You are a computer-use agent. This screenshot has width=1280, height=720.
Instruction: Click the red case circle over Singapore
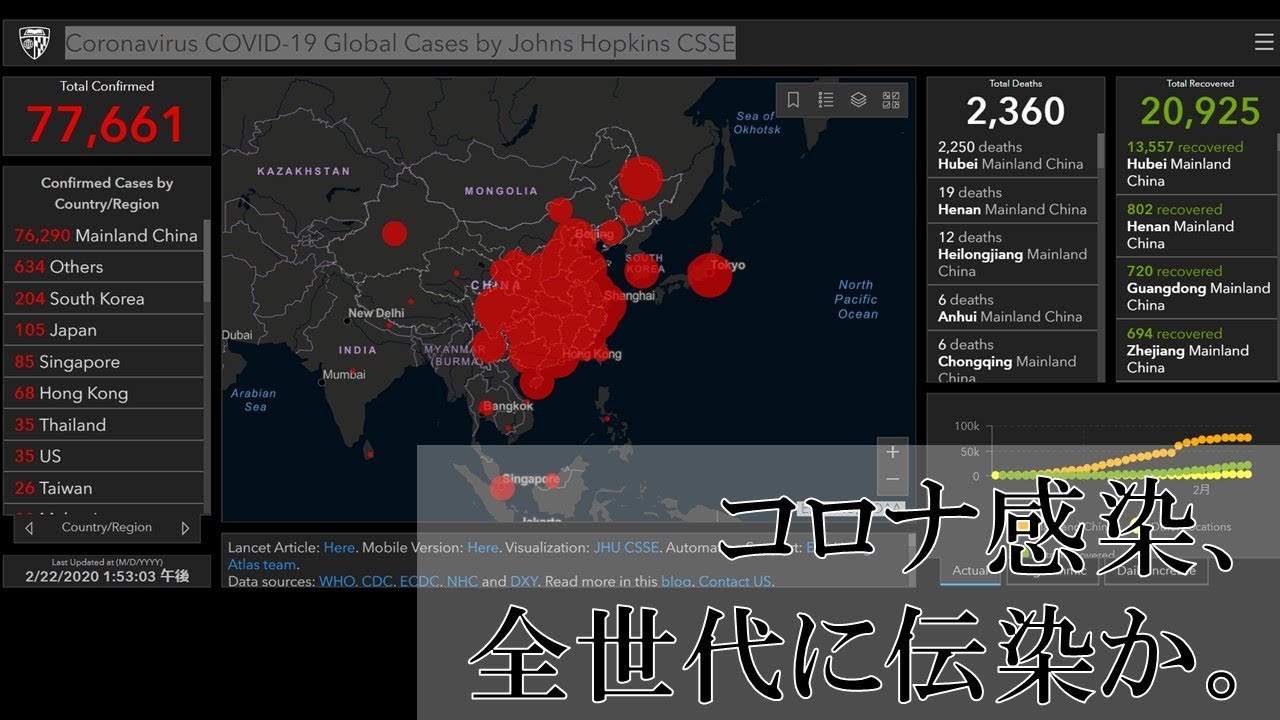tap(503, 488)
